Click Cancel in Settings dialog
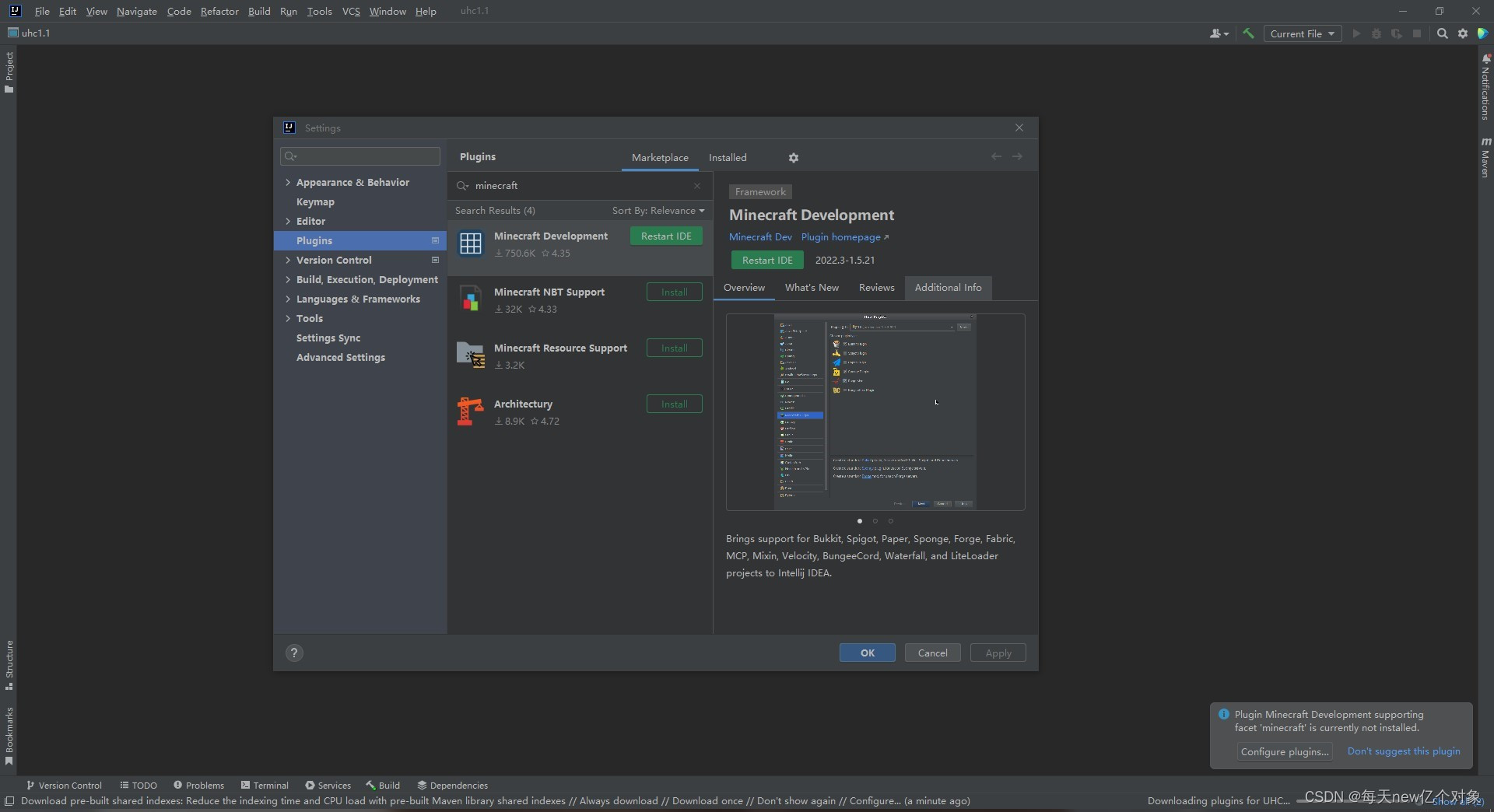 pyautogui.click(x=933, y=653)
